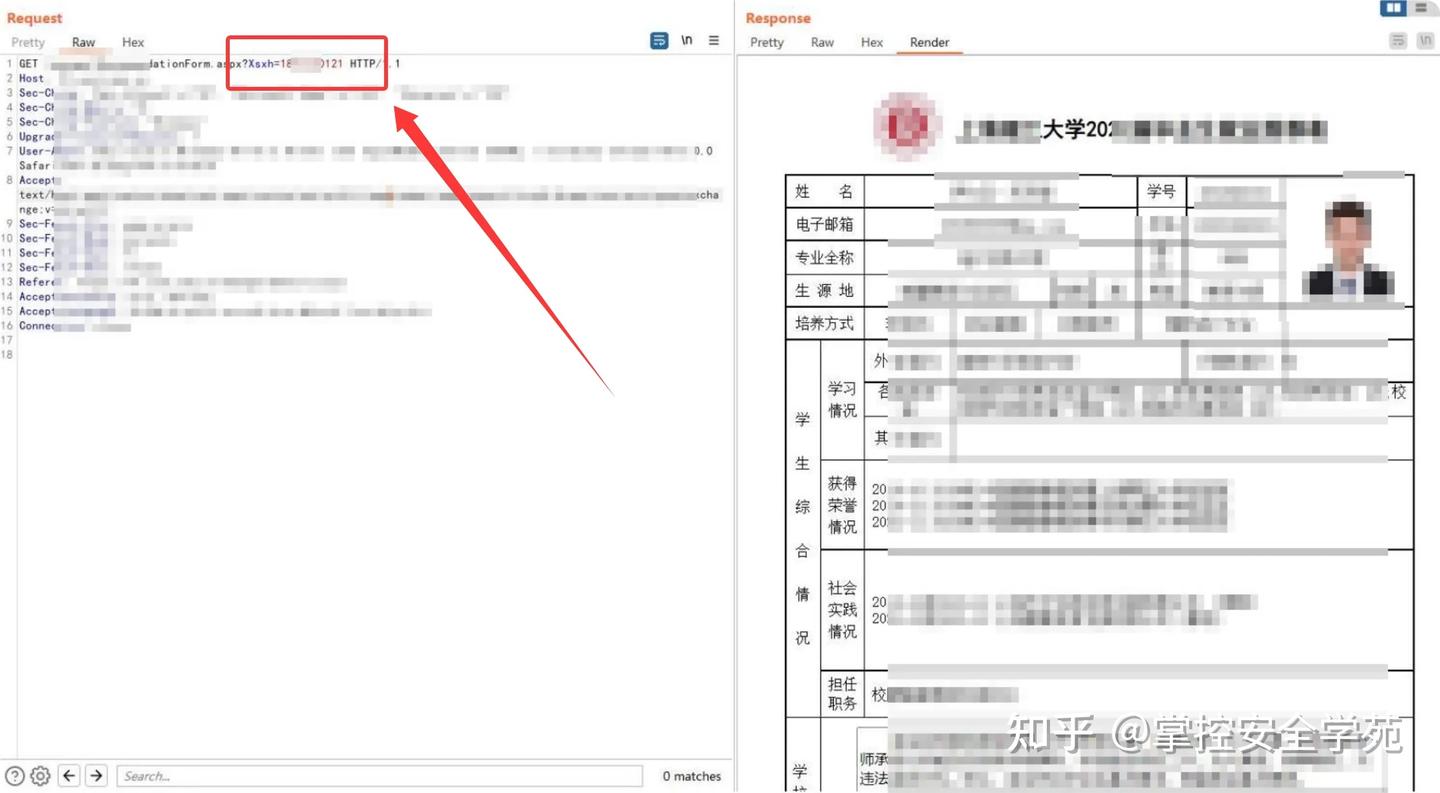
Task: Open the Render tab in Response panel
Action: tap(930, 42)
